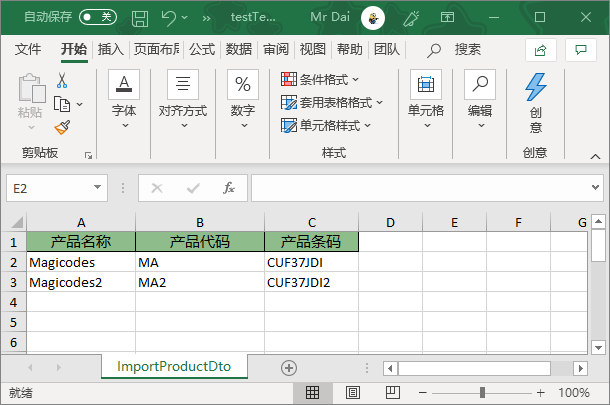The height and width of the screenshot is (405, 610).
Task: Click the 搜索 search box
Action: pyautogui.click(x=457, y=49)
